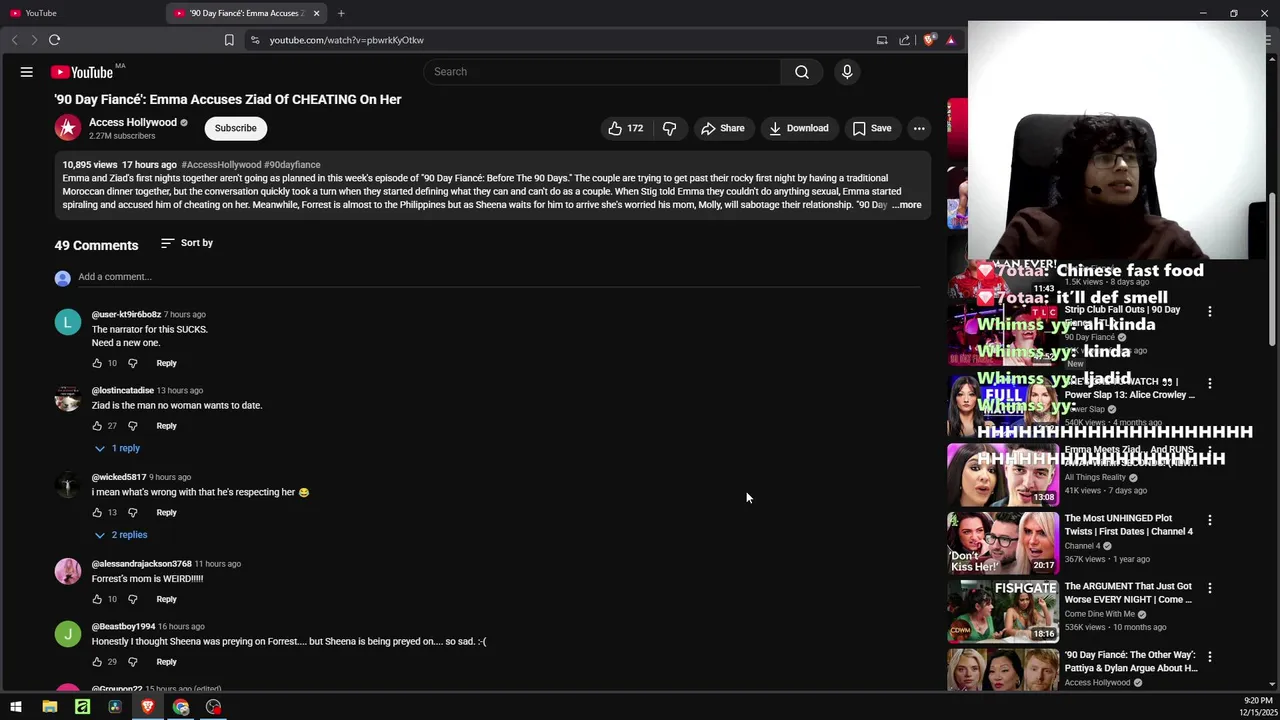
Task: Save video to a playlist
Action: (x=872, y=128)
